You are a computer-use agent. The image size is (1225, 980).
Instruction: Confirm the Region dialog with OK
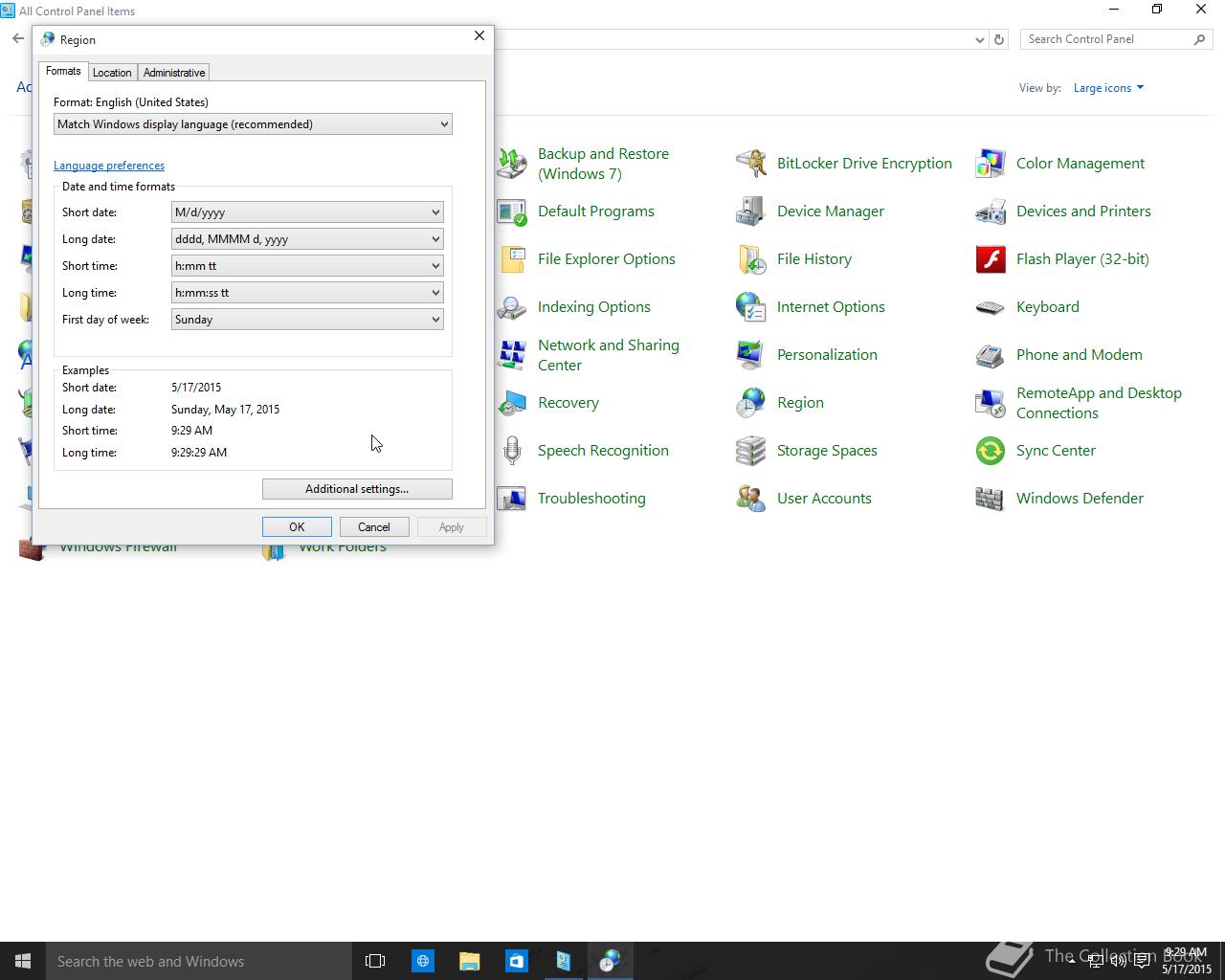[x=297, y=527]
